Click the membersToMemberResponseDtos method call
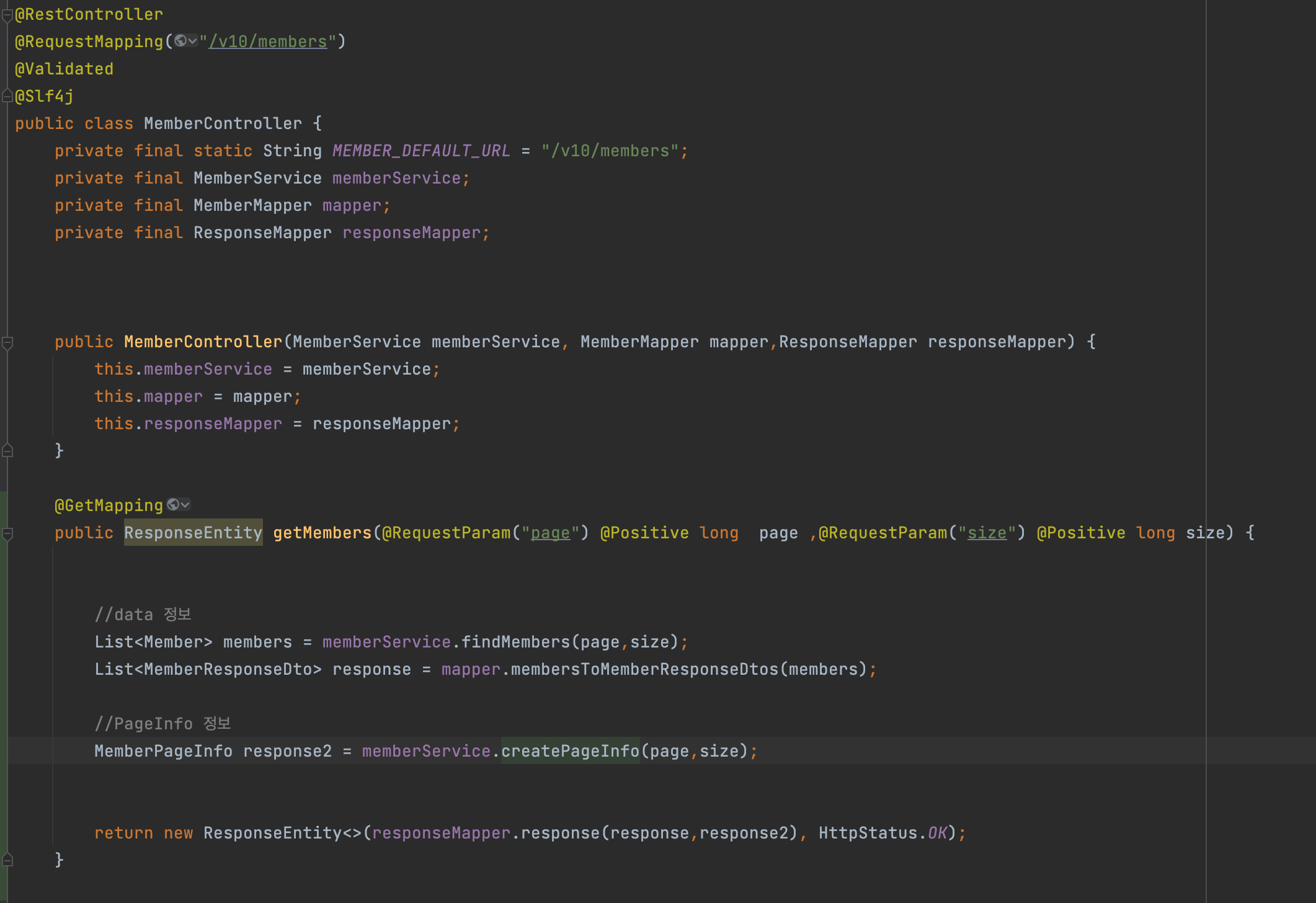The width and height of the screenshot is (1316, 903). (644, 669)
